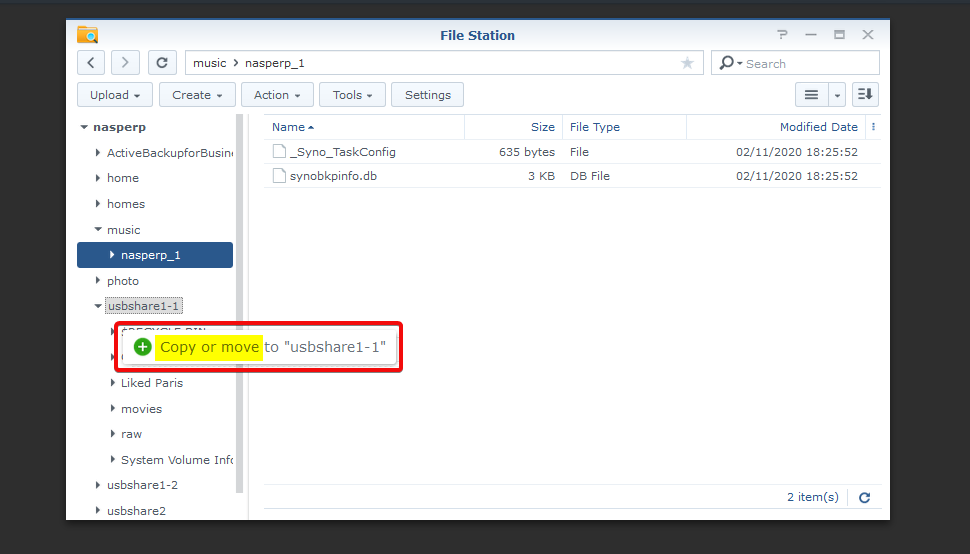Select the homes folder in the tree

point(126,204)
